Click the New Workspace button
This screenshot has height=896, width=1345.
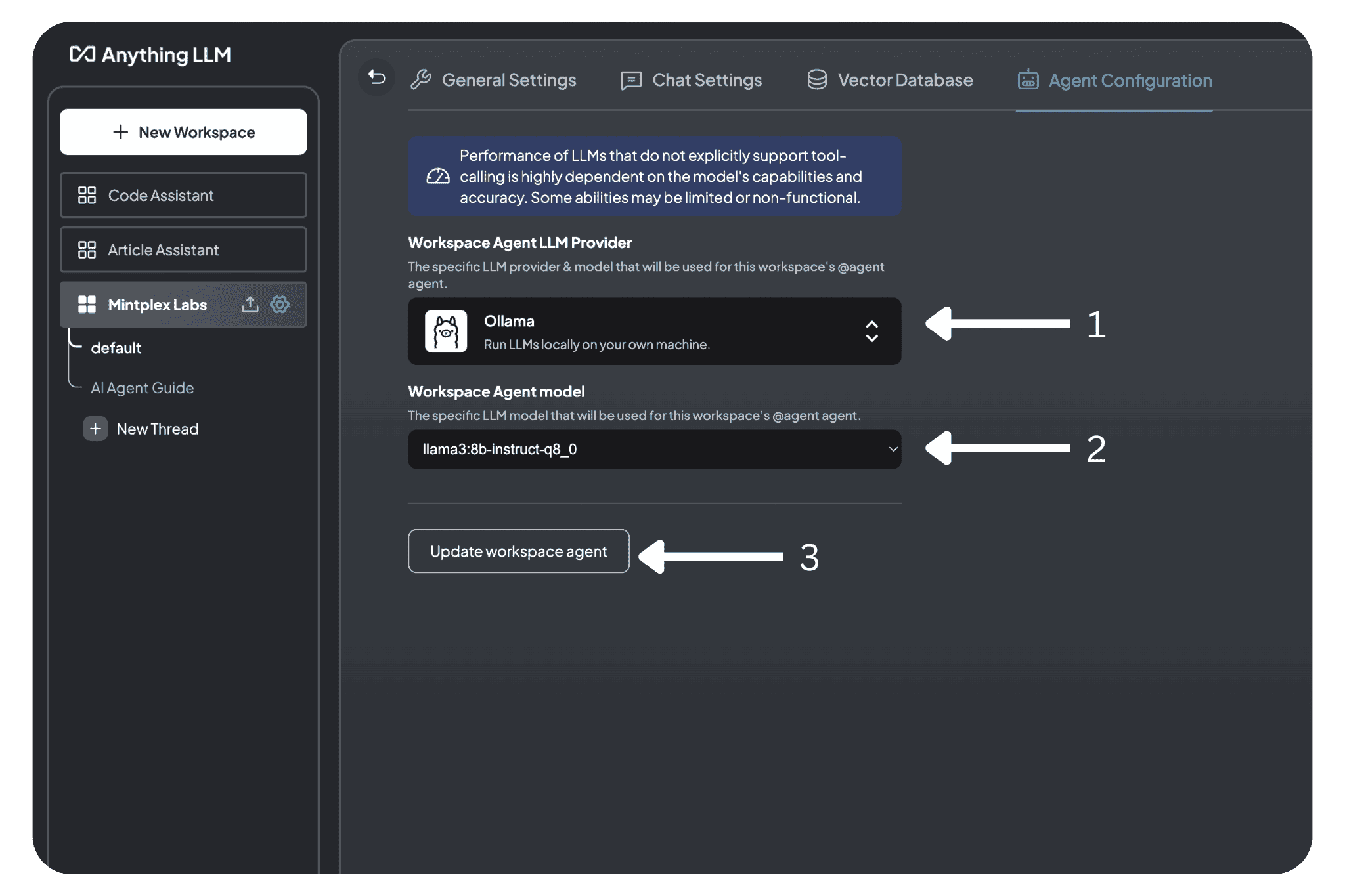[183, 132]
